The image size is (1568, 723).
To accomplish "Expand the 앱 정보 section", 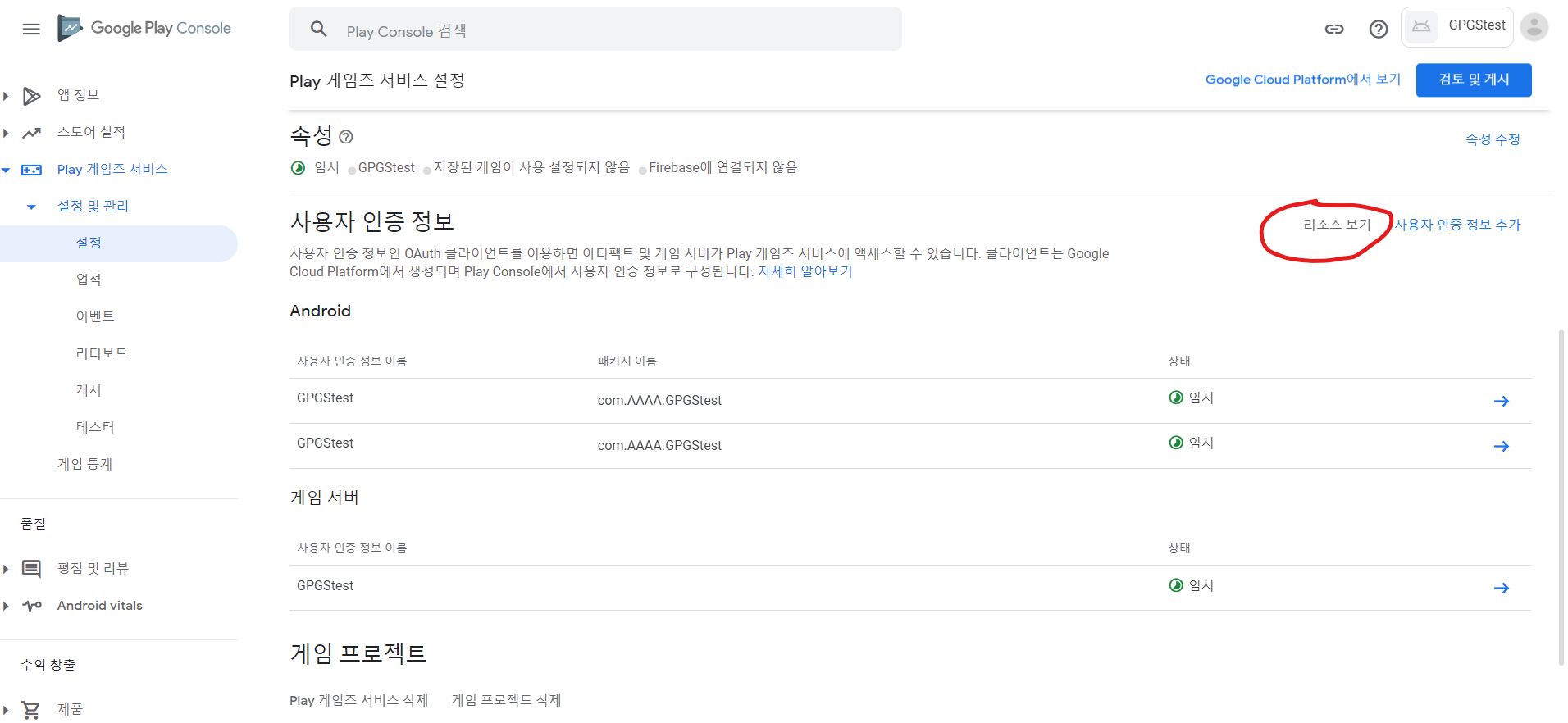I will [x=6, y=96].
